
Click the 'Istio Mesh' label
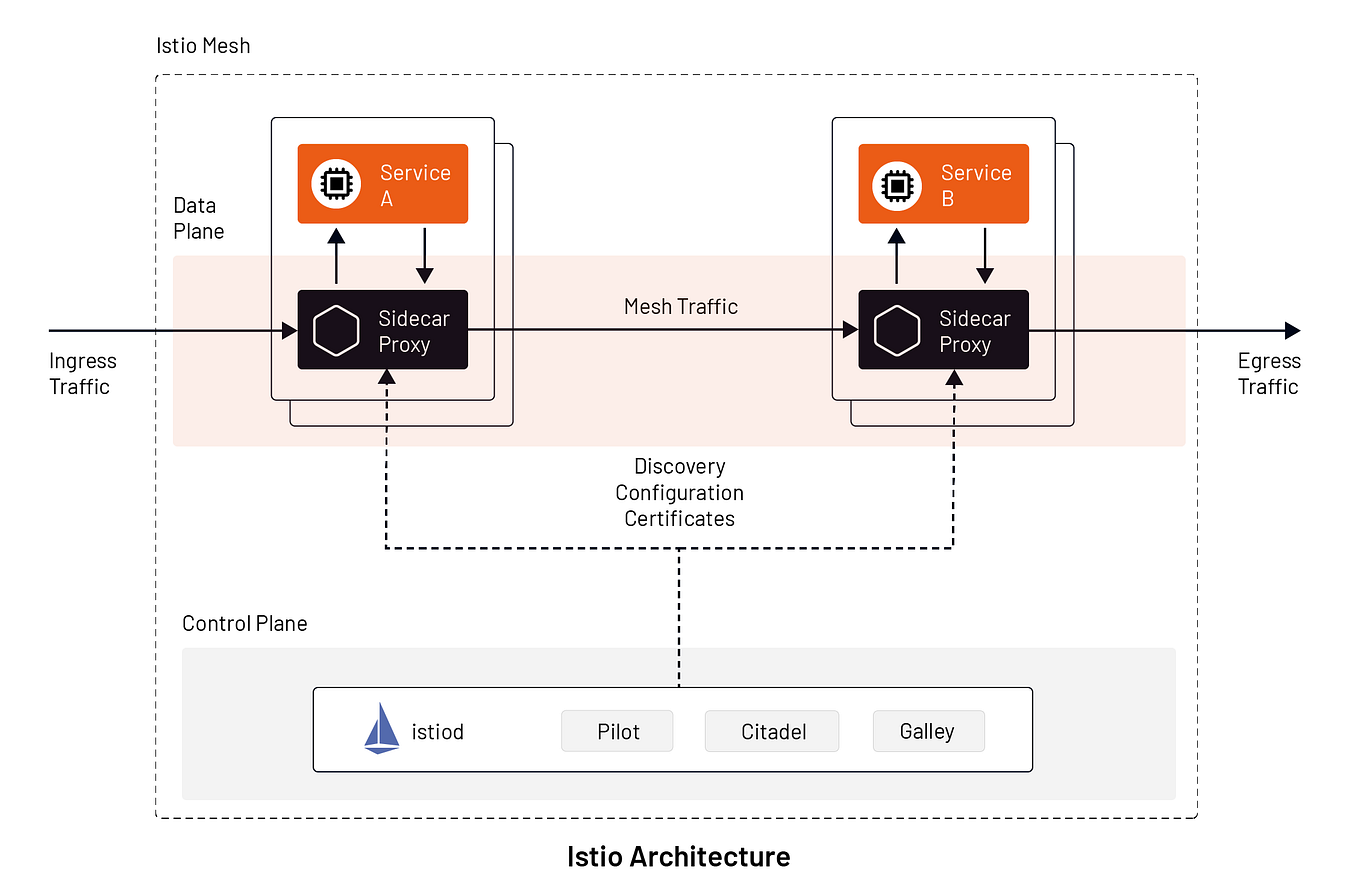203,46
